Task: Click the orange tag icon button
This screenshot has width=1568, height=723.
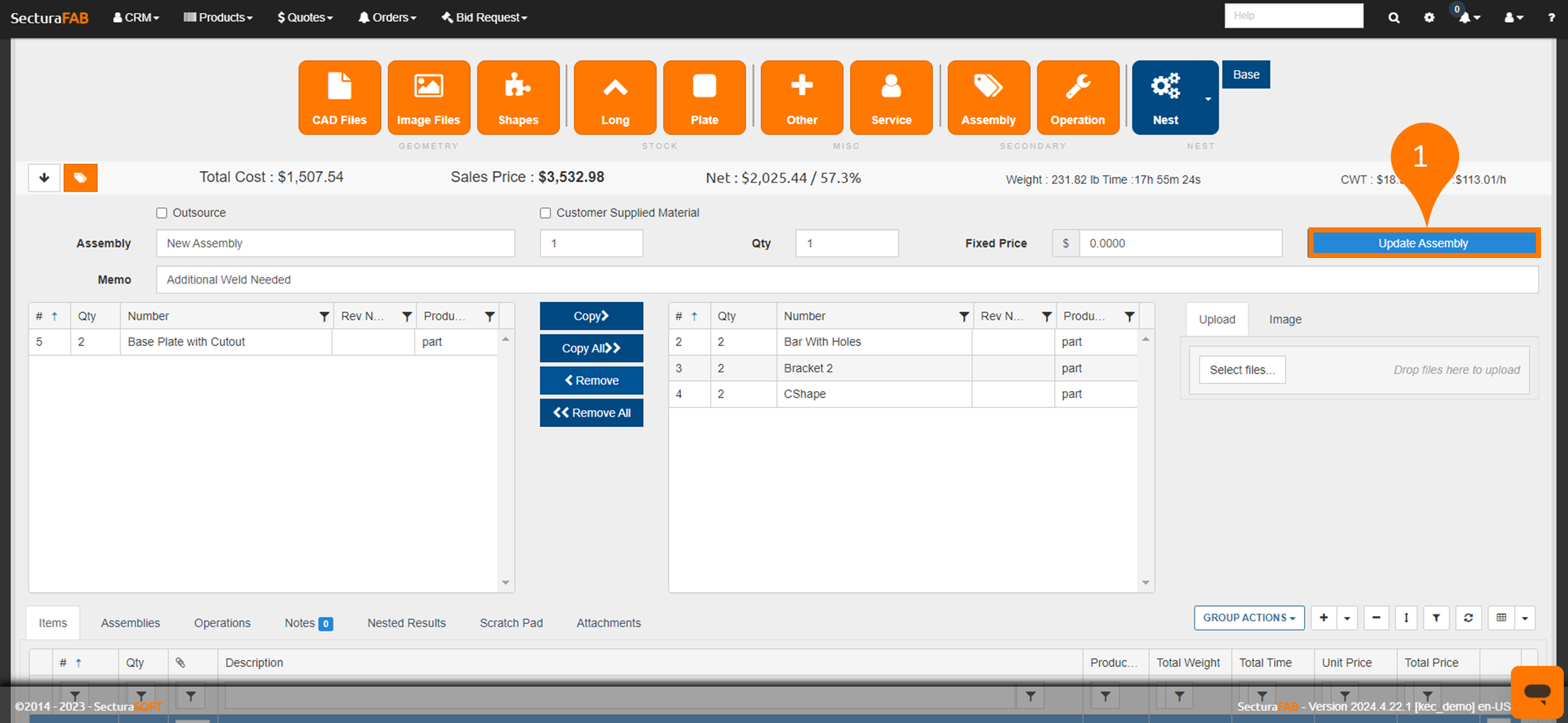Action: tap(80, 178)
